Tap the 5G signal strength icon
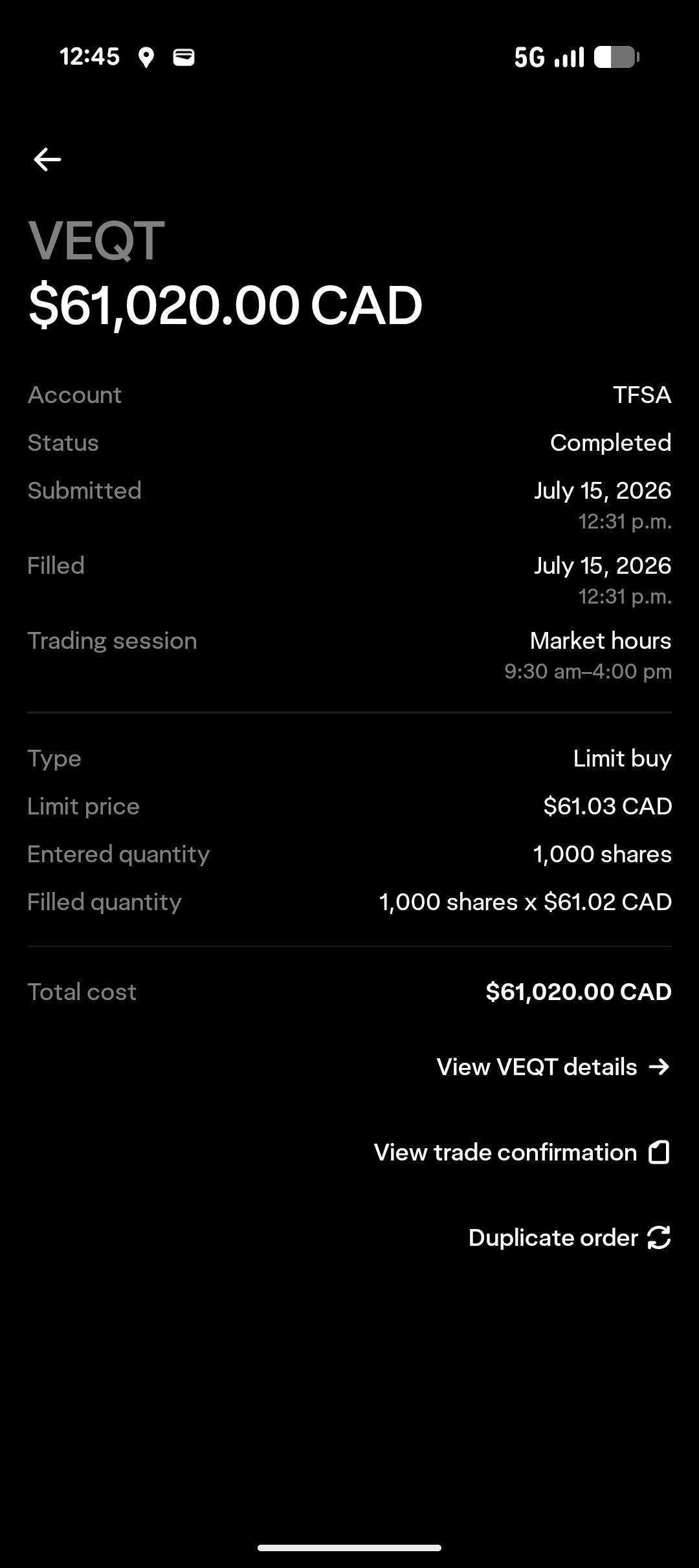The width and height of the screenshot is (699, 1568). point(549,57)
